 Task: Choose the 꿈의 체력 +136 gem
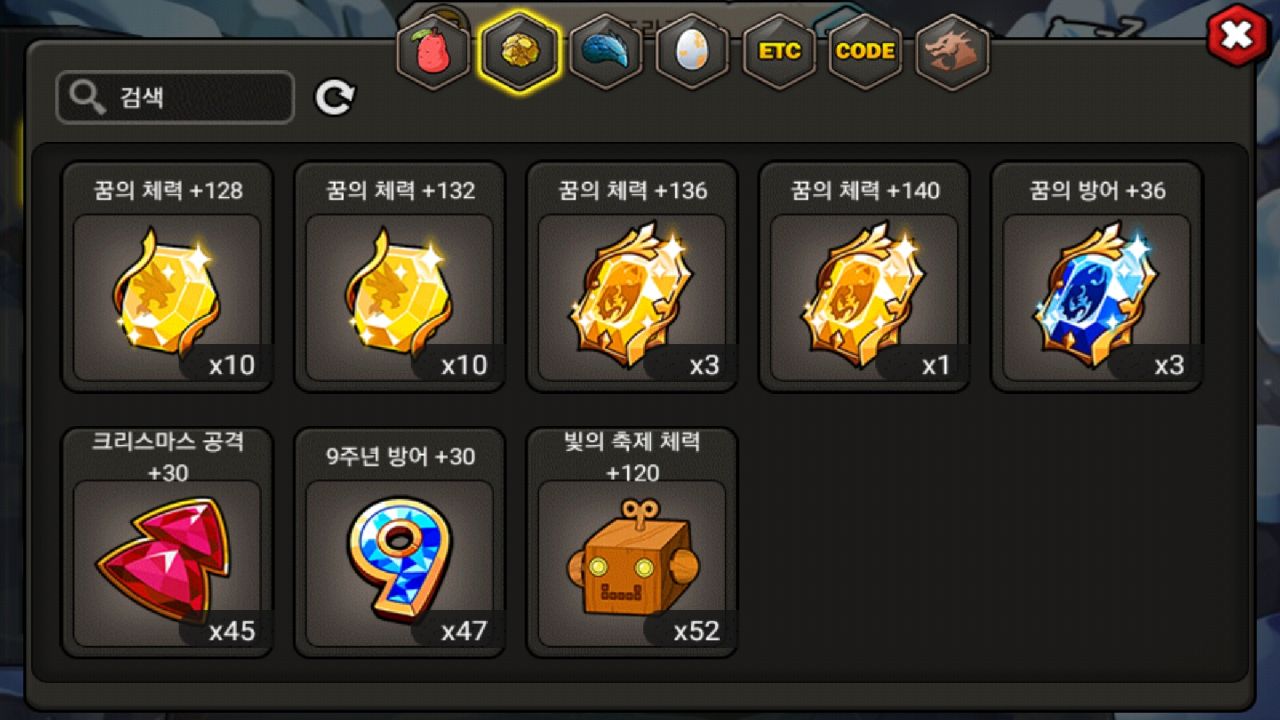tap(632, 277)
